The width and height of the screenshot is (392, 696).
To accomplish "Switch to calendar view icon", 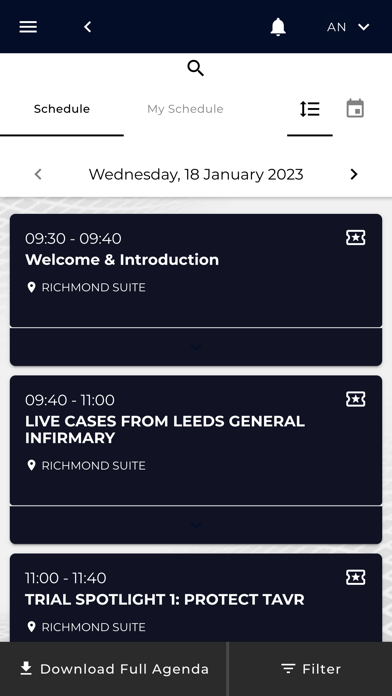I will [x=355, y=109].
